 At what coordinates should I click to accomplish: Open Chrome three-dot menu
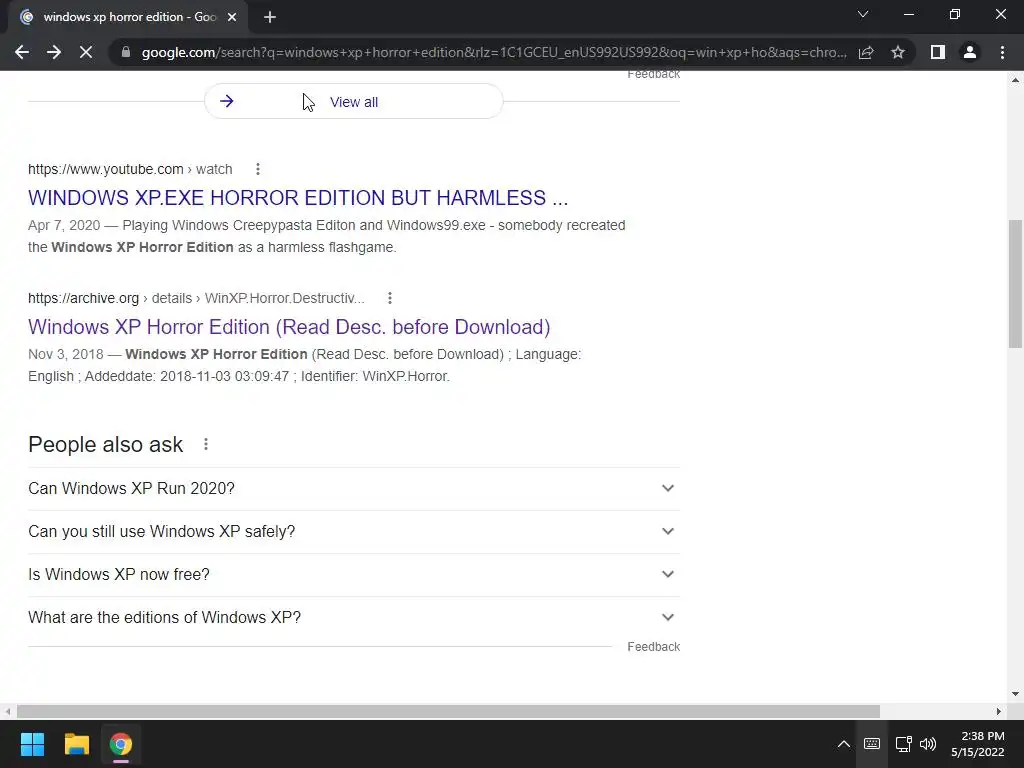[x=1002, y=52]
